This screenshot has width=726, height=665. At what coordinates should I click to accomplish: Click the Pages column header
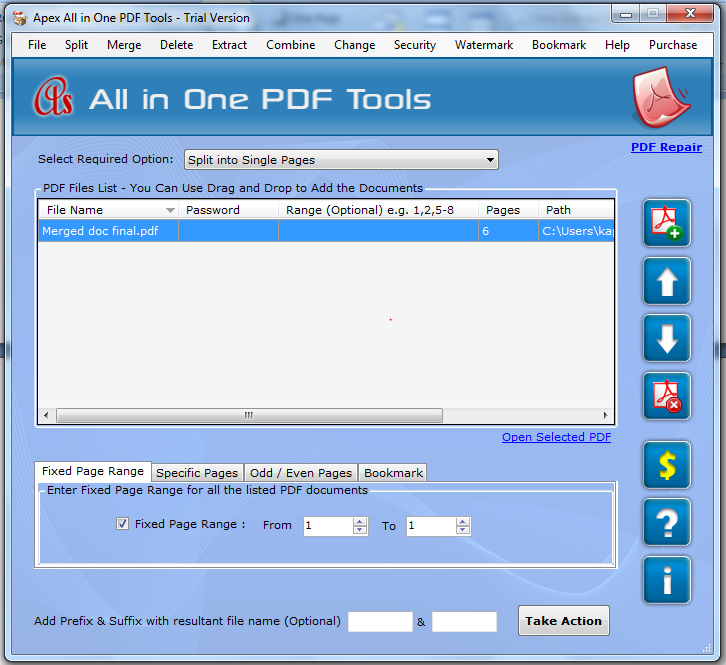click(508, 210)
